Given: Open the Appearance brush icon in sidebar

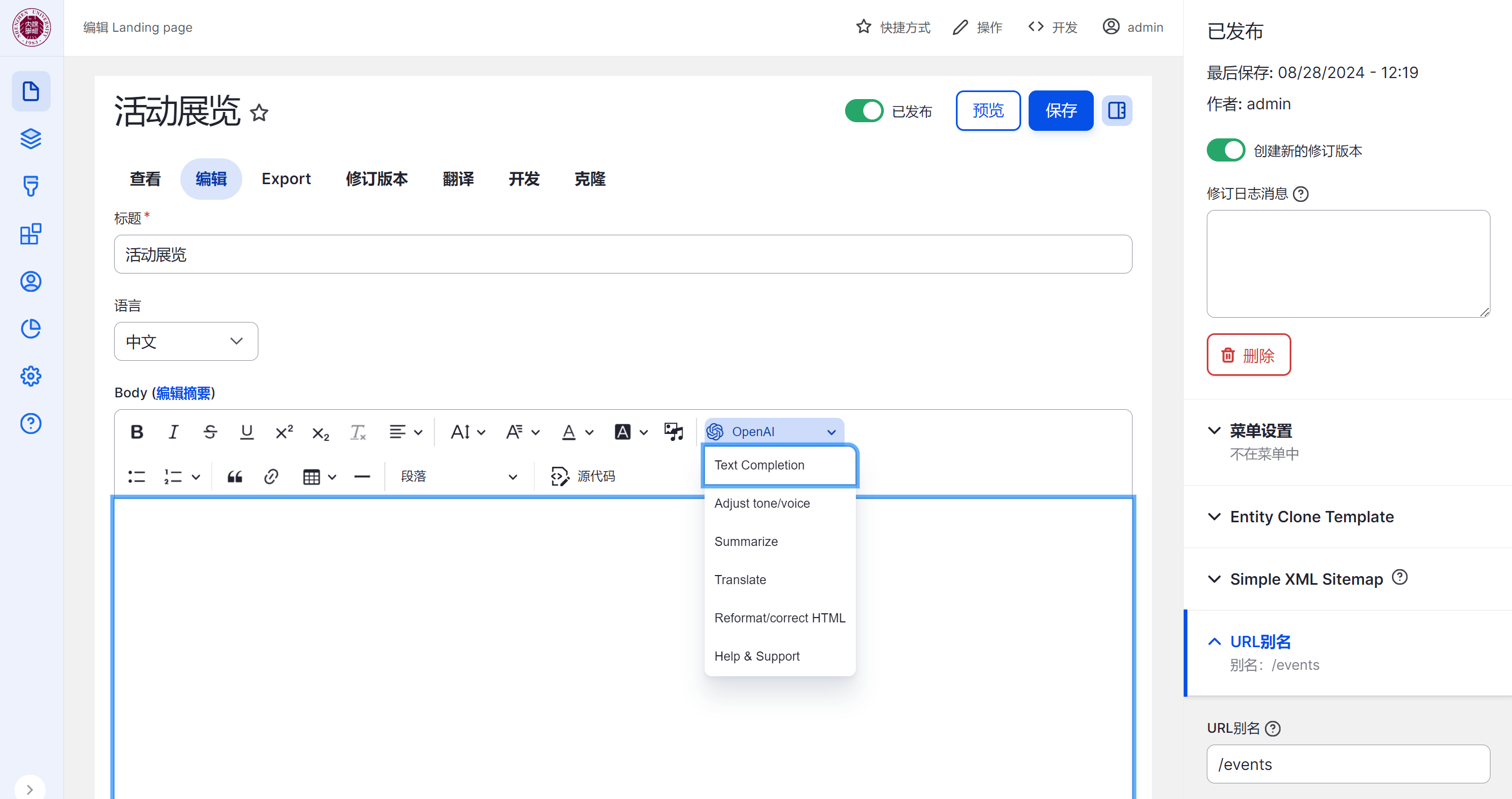Looking at the screenshot, I should click(31, 187).
